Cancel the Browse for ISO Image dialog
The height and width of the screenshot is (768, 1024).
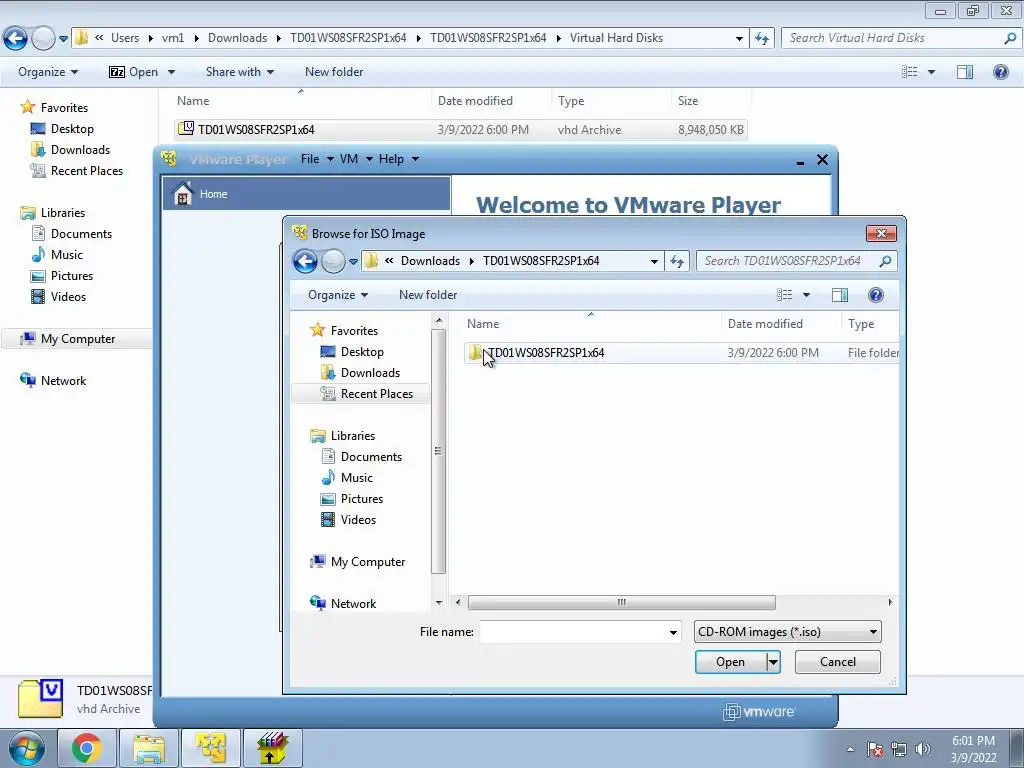coord(837,662)
